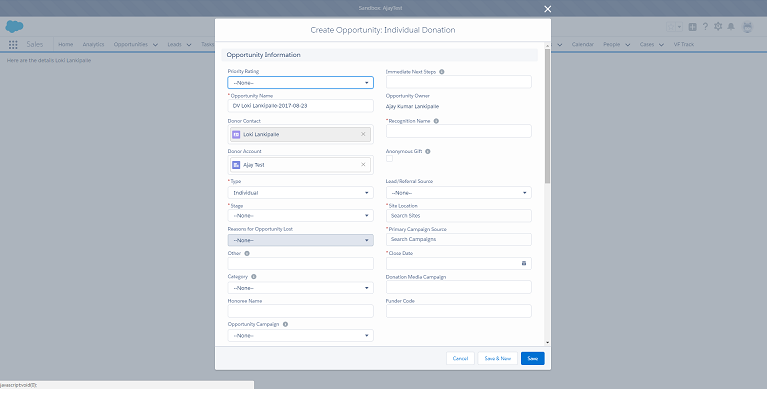Expand the Cases tab chevron menu

click(661, 45)
